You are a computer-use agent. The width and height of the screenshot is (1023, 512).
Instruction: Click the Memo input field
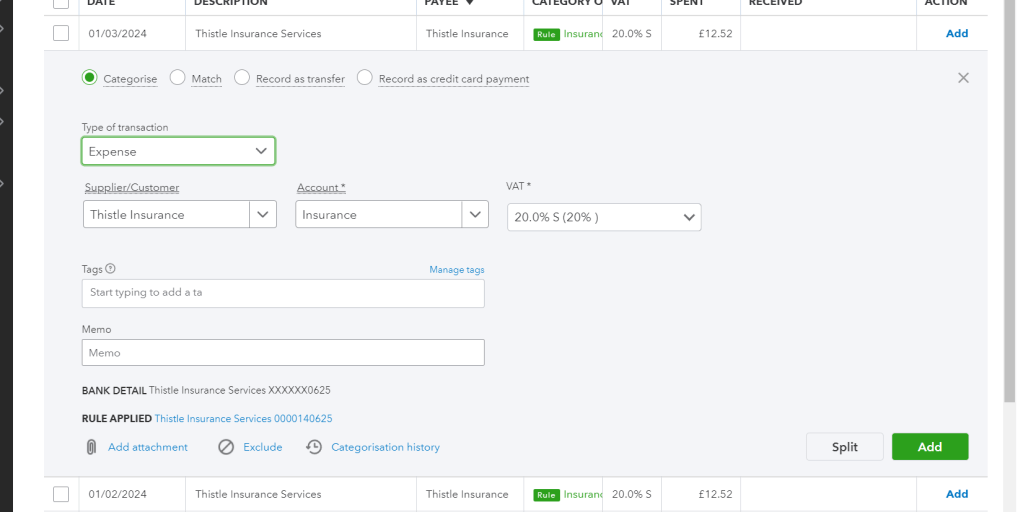[x=283, y=352]
